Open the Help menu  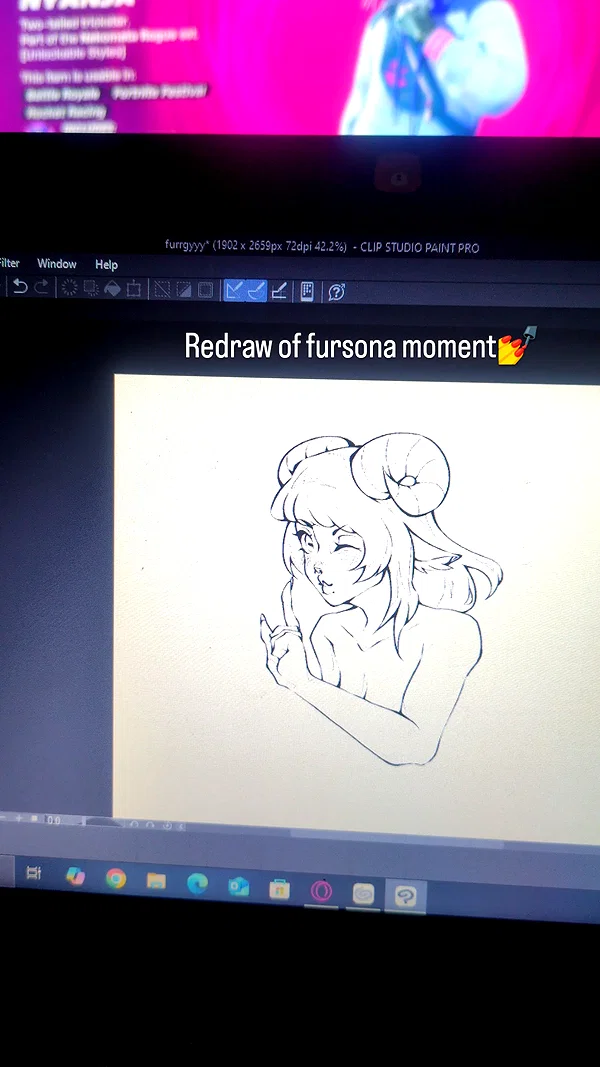(x=106, y=265)
